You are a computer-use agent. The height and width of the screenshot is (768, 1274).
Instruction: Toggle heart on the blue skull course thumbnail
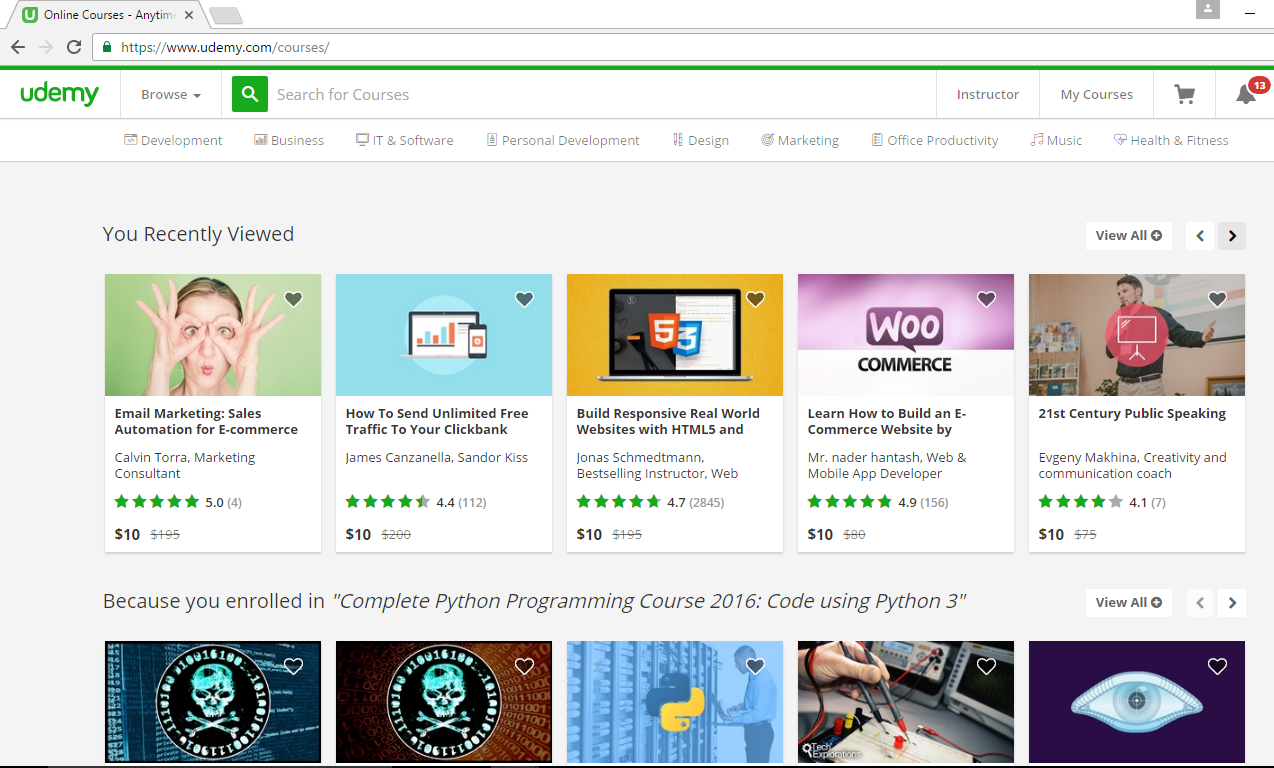(293, 666)
